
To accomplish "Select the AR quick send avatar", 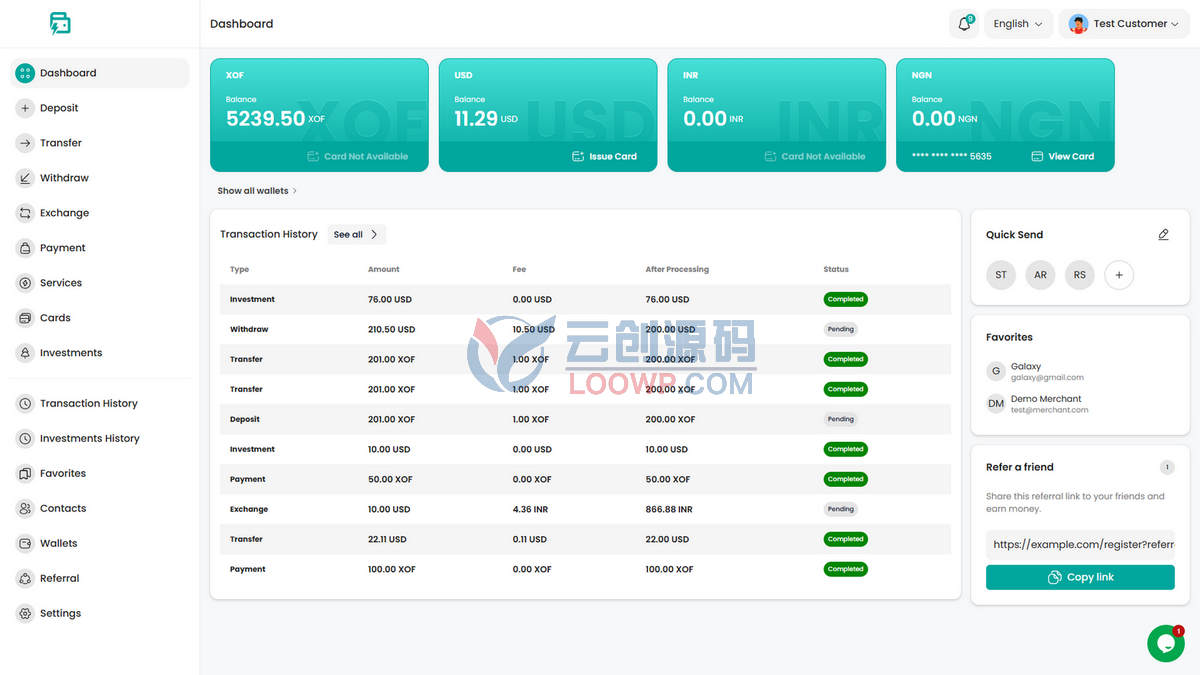I will (1040, 275).
